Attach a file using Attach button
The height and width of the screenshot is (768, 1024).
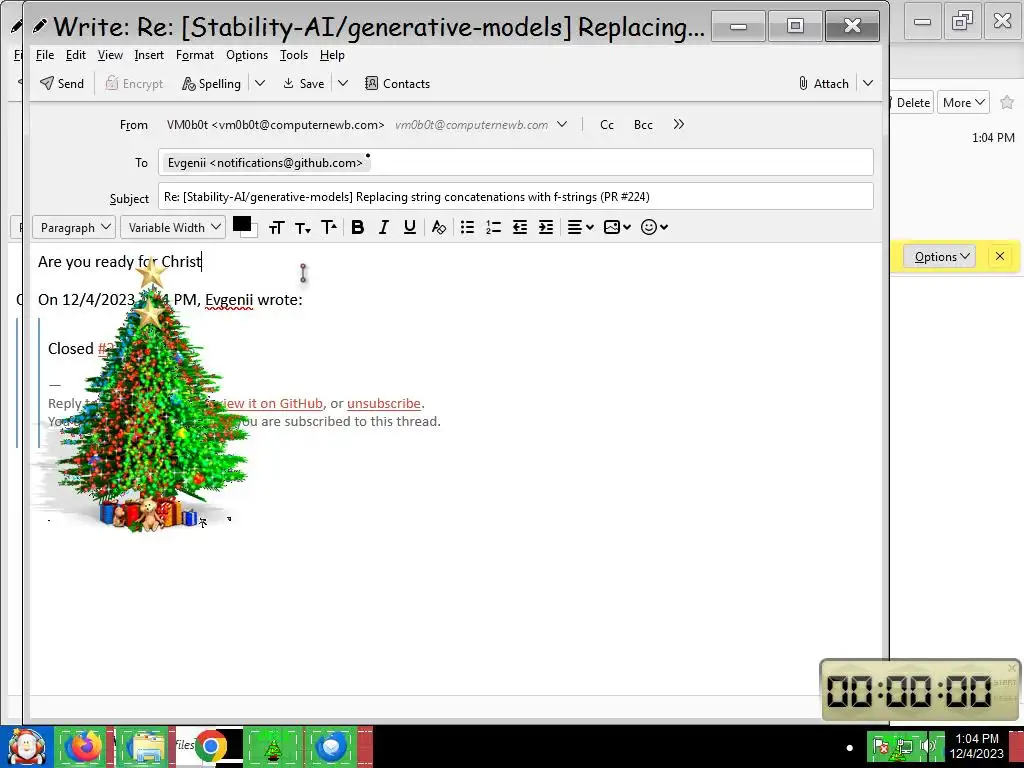pos(823,84)
